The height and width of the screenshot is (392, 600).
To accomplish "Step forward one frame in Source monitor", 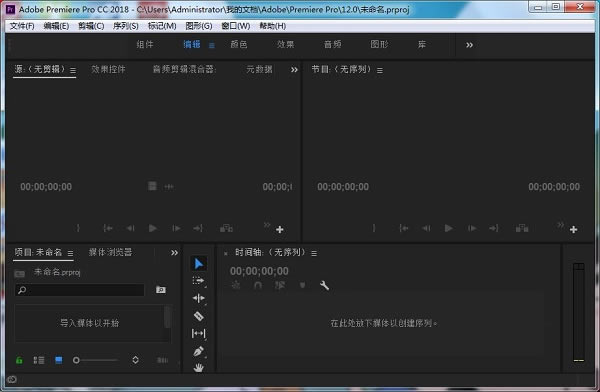I will click(x=176, y=228).
